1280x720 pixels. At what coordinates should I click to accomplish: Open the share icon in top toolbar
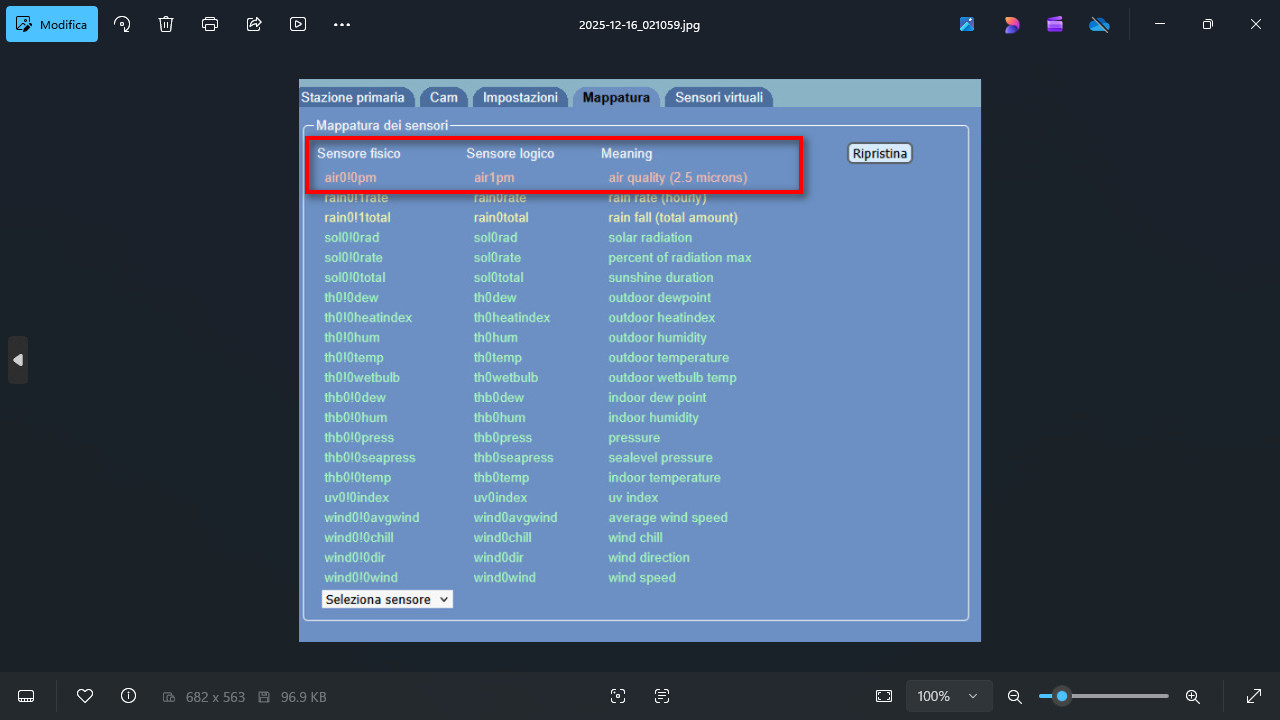click(x=254, y=24)
